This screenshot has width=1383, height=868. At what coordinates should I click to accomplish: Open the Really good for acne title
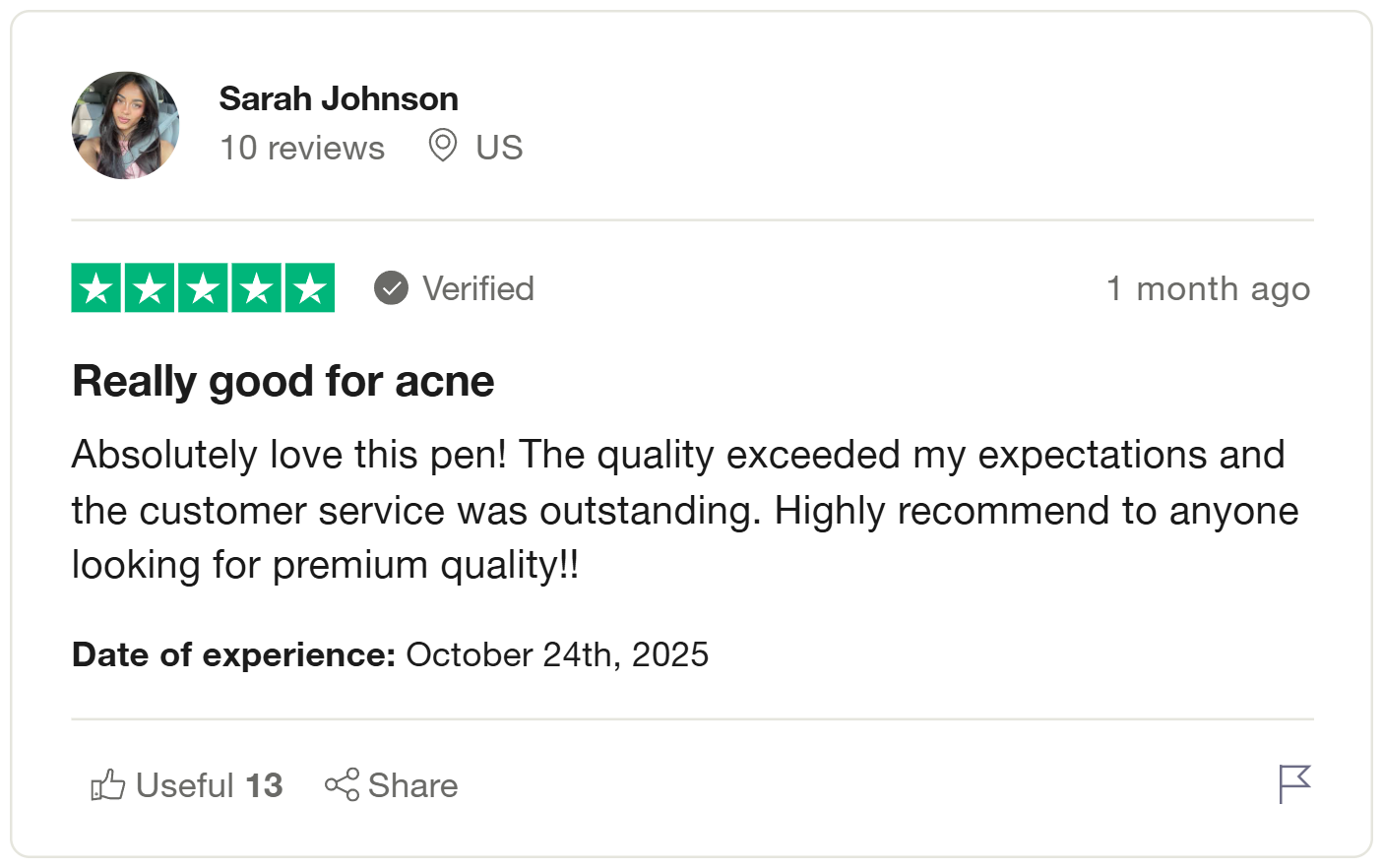coord(283,381)
